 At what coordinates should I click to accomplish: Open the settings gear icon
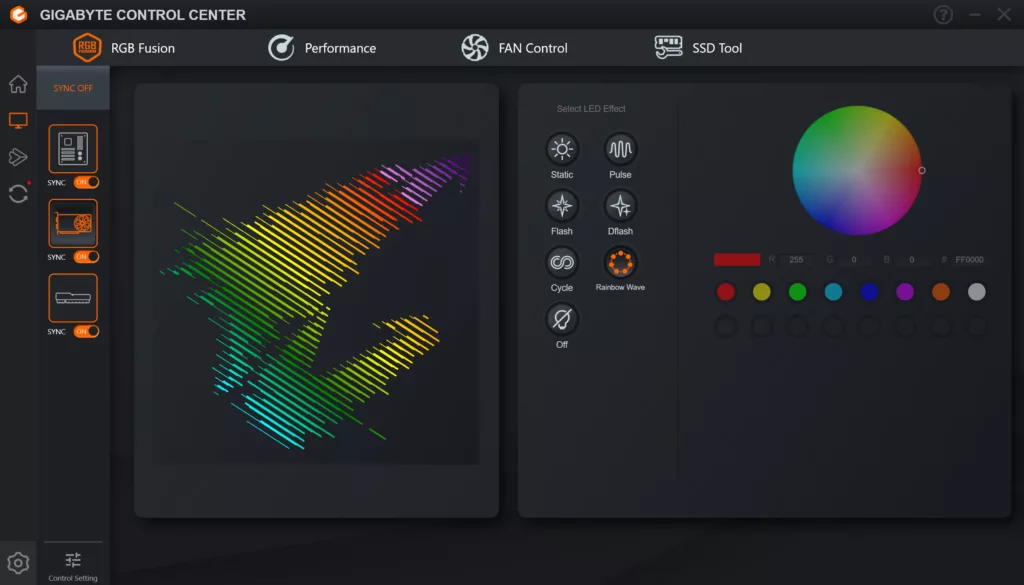point(18,563)
